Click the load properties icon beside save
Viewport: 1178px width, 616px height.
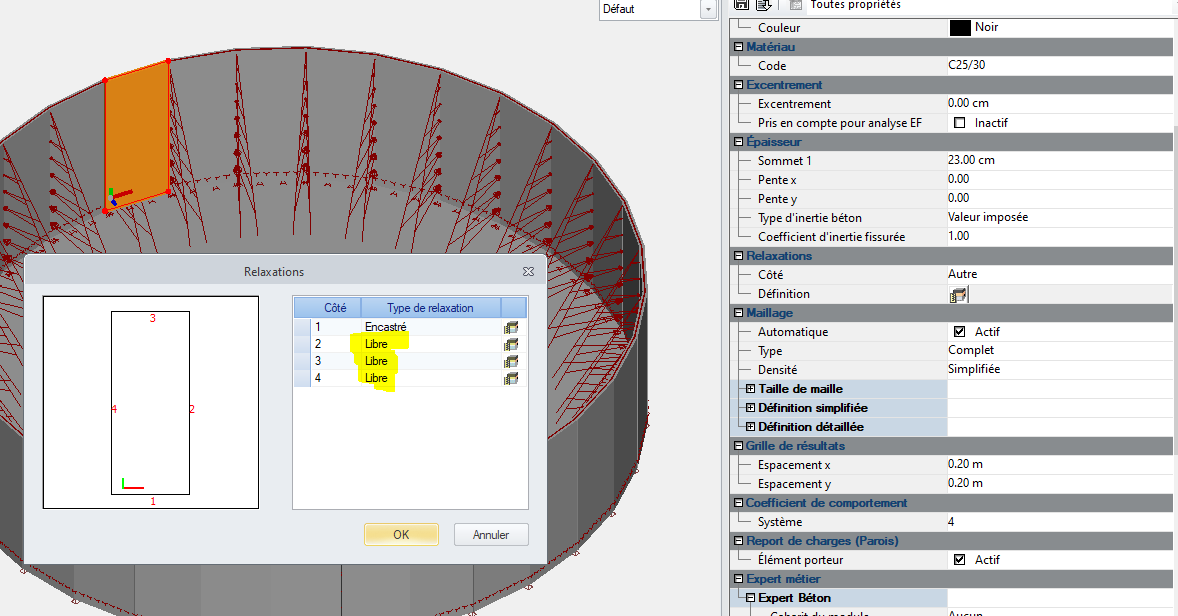(764, 5)
